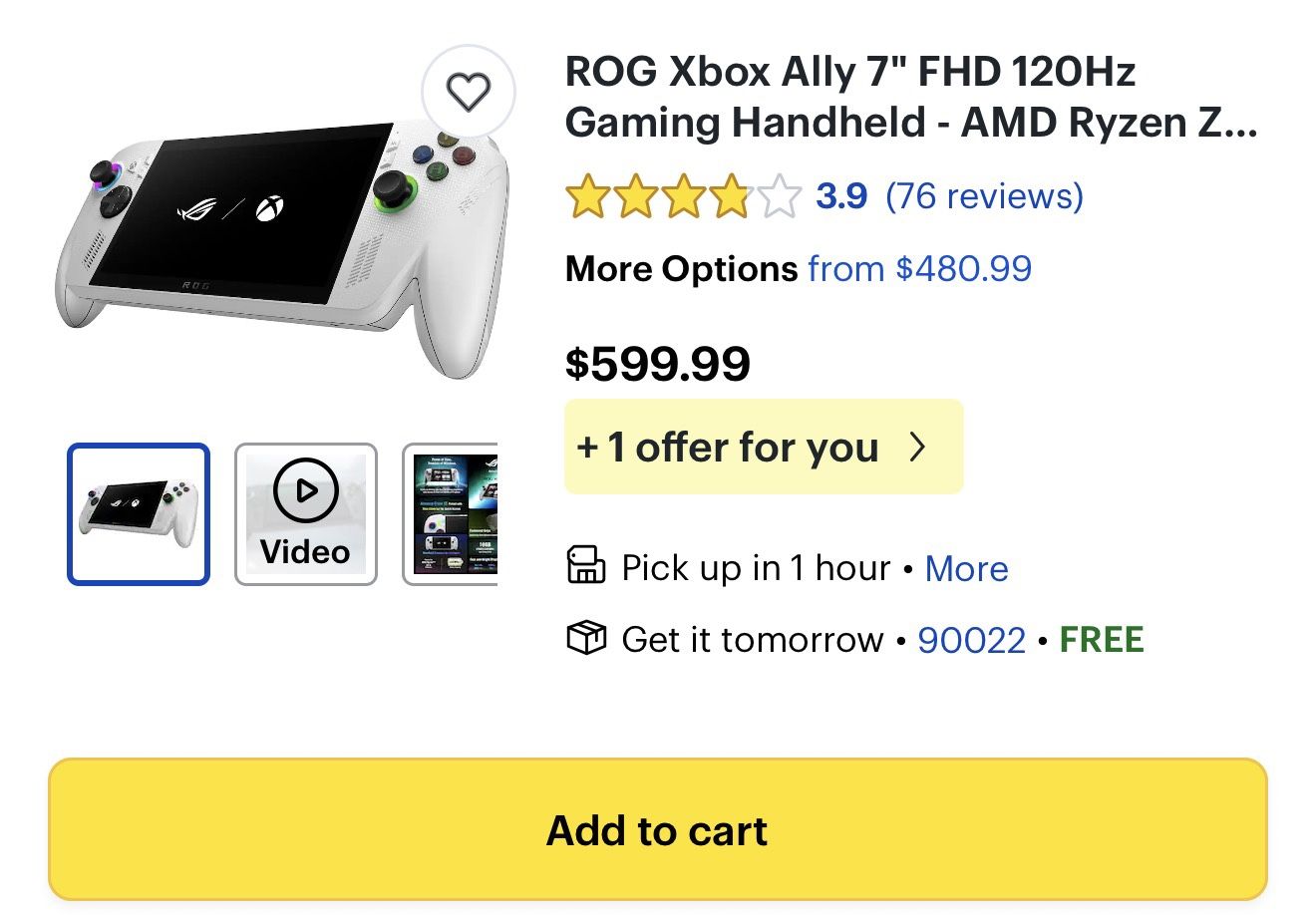Select the Video thumbnail

pos(305,512)
